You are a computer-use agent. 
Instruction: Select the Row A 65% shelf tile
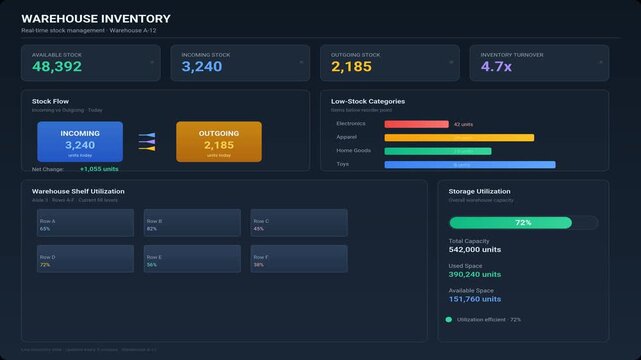click(85, 223)
